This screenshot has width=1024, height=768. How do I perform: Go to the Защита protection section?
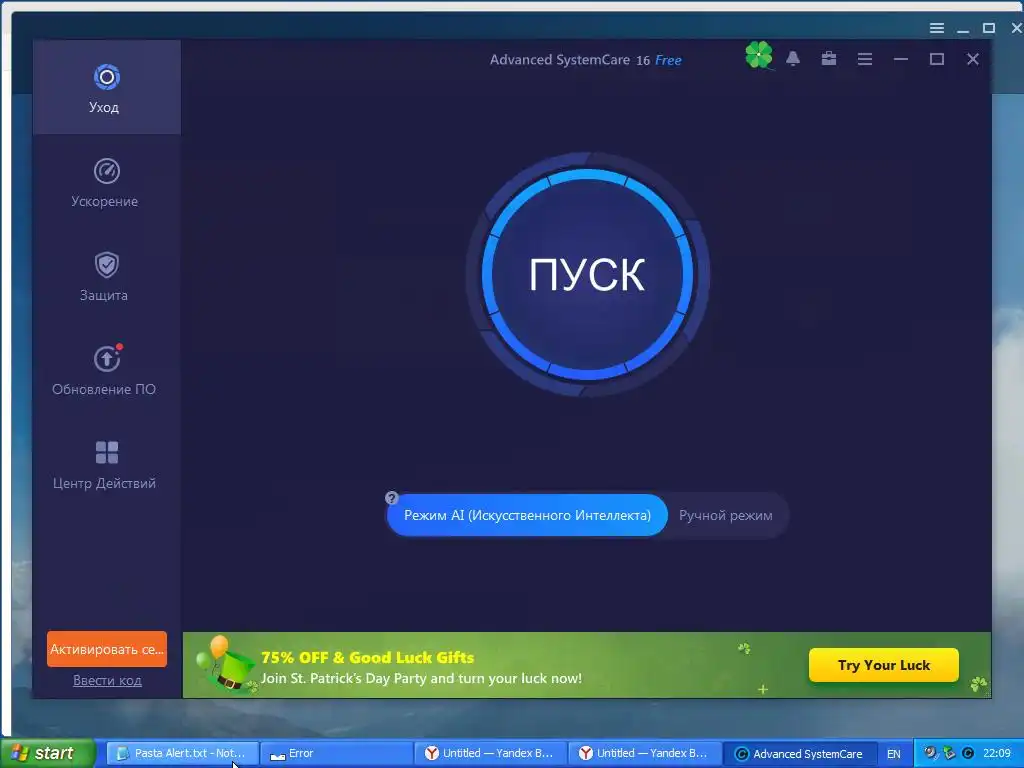(x=106, y=276)
